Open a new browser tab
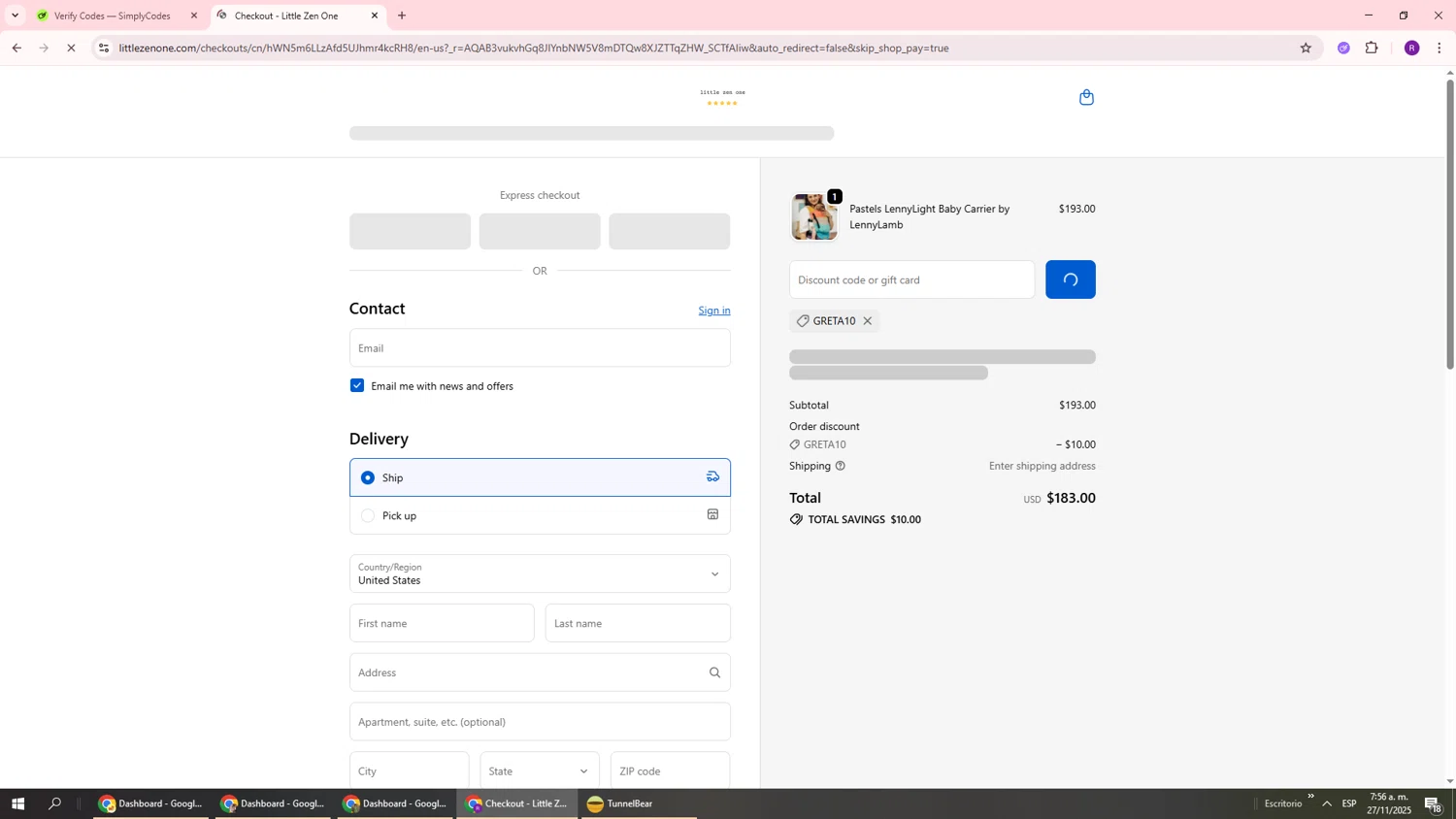 click(x=402, y=16)
